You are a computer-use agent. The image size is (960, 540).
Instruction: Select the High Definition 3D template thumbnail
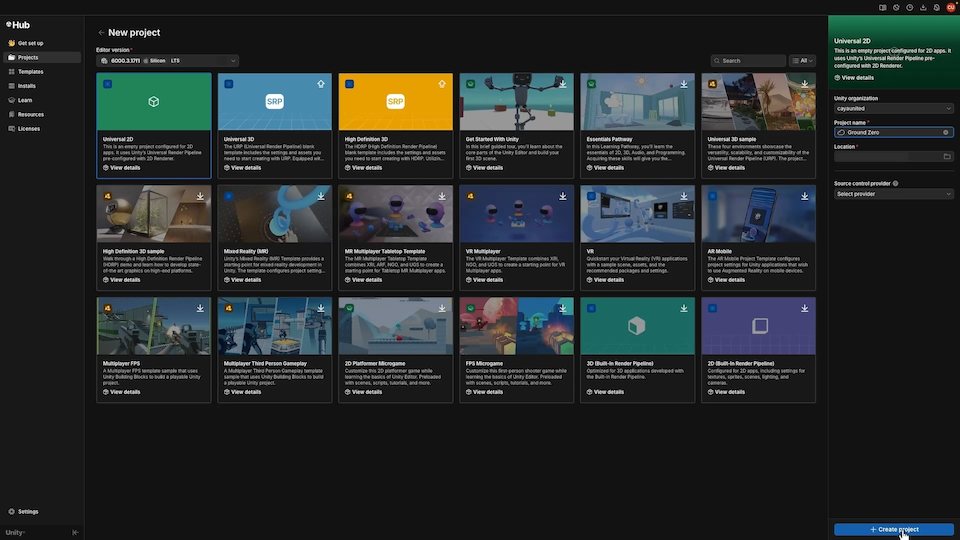click(396, 102)
